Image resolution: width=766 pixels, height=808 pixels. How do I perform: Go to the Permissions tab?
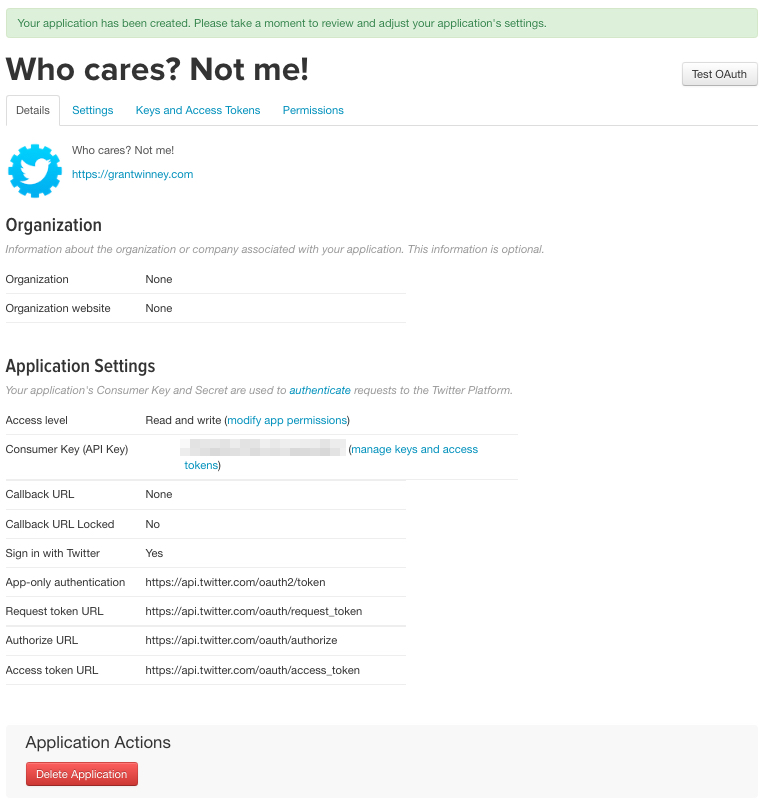click(313, 110)
